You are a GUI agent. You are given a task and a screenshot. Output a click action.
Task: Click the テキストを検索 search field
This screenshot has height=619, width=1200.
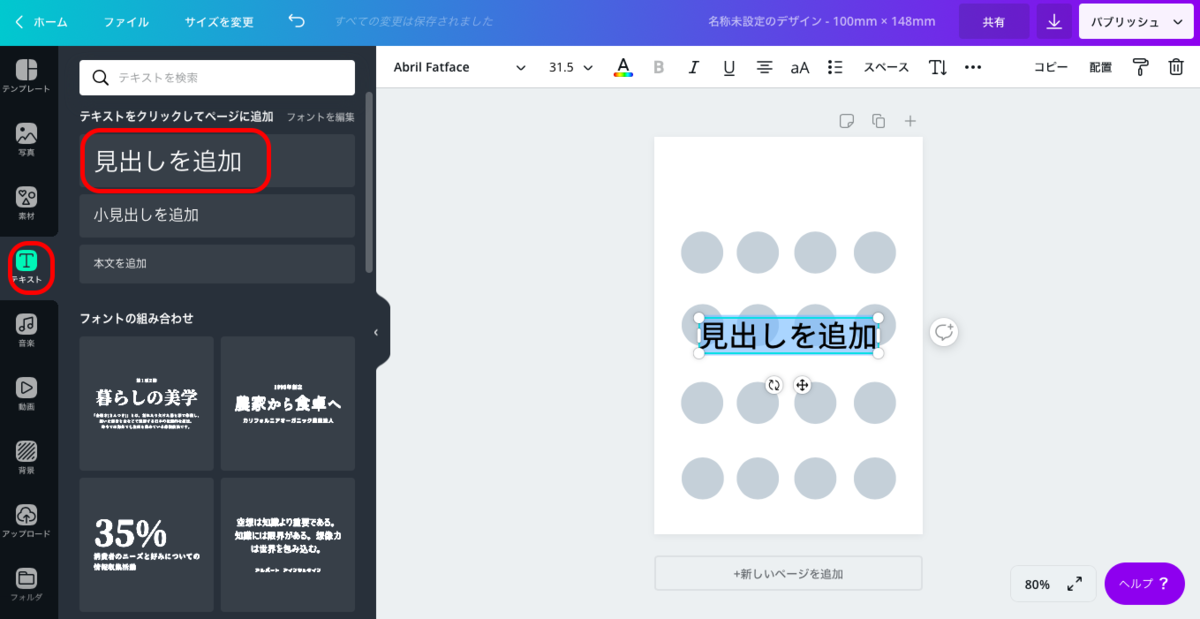(216, 77)
